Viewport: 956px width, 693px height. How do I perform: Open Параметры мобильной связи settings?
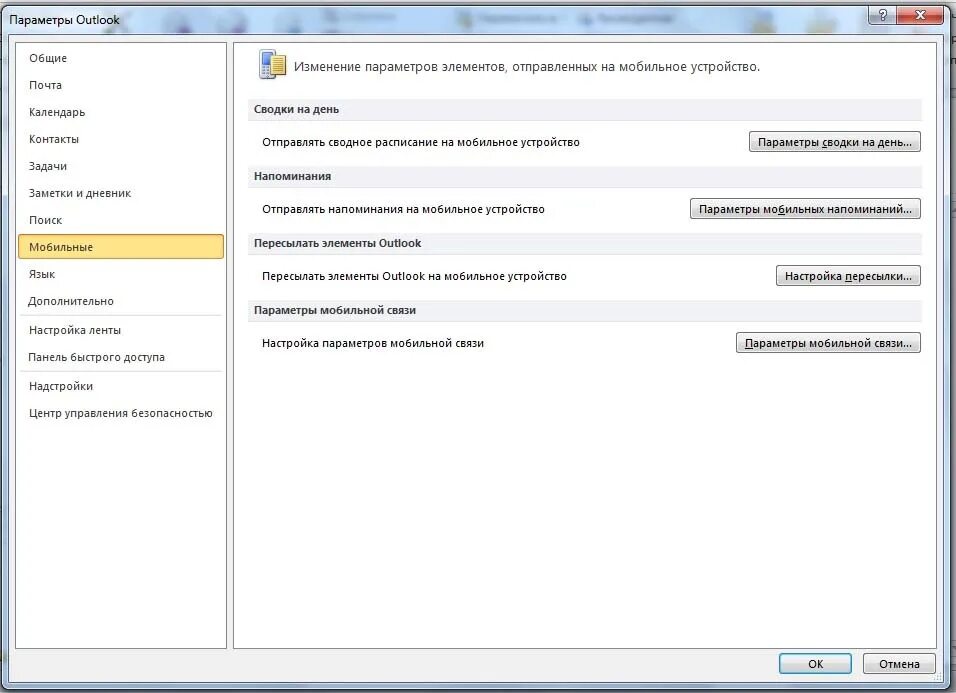pos(828,343)
